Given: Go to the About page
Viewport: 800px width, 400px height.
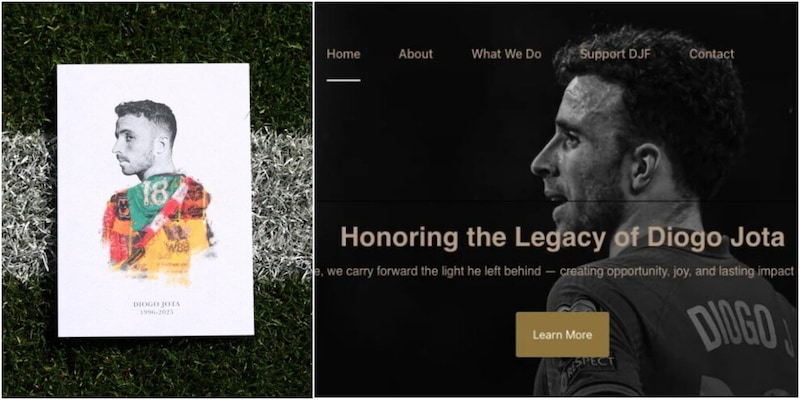Looking at the screenshot, I should pos(416,54).
